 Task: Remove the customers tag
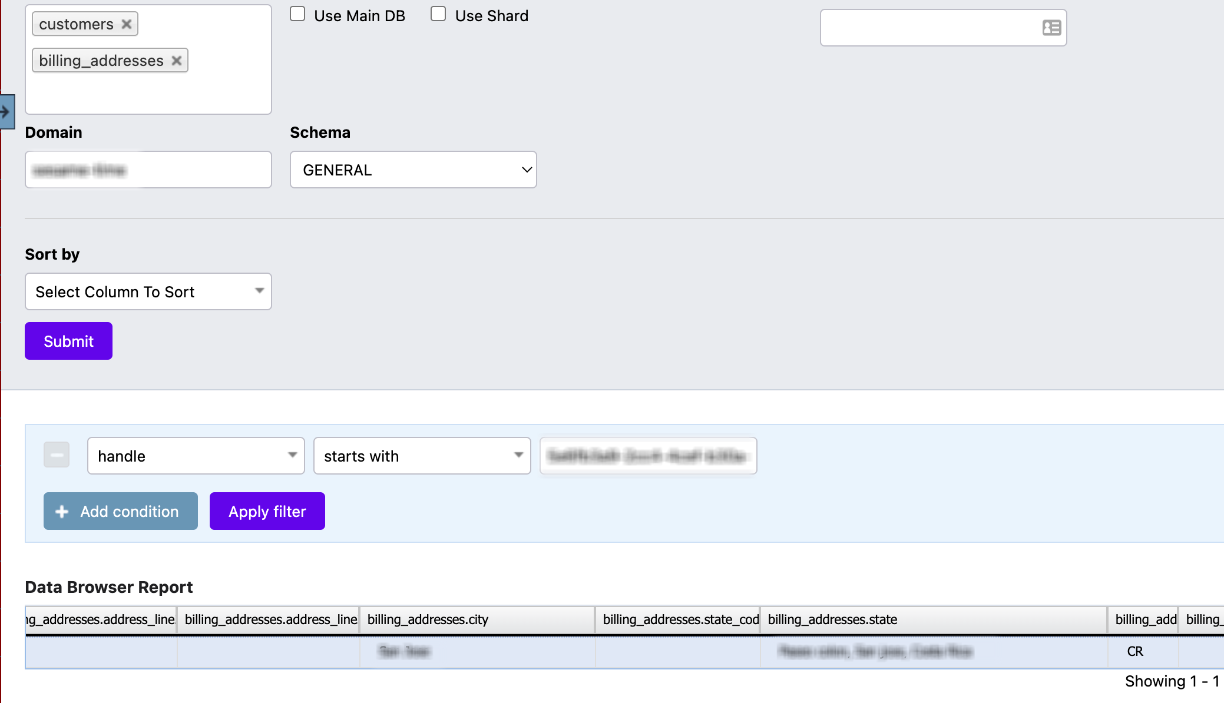126,24
